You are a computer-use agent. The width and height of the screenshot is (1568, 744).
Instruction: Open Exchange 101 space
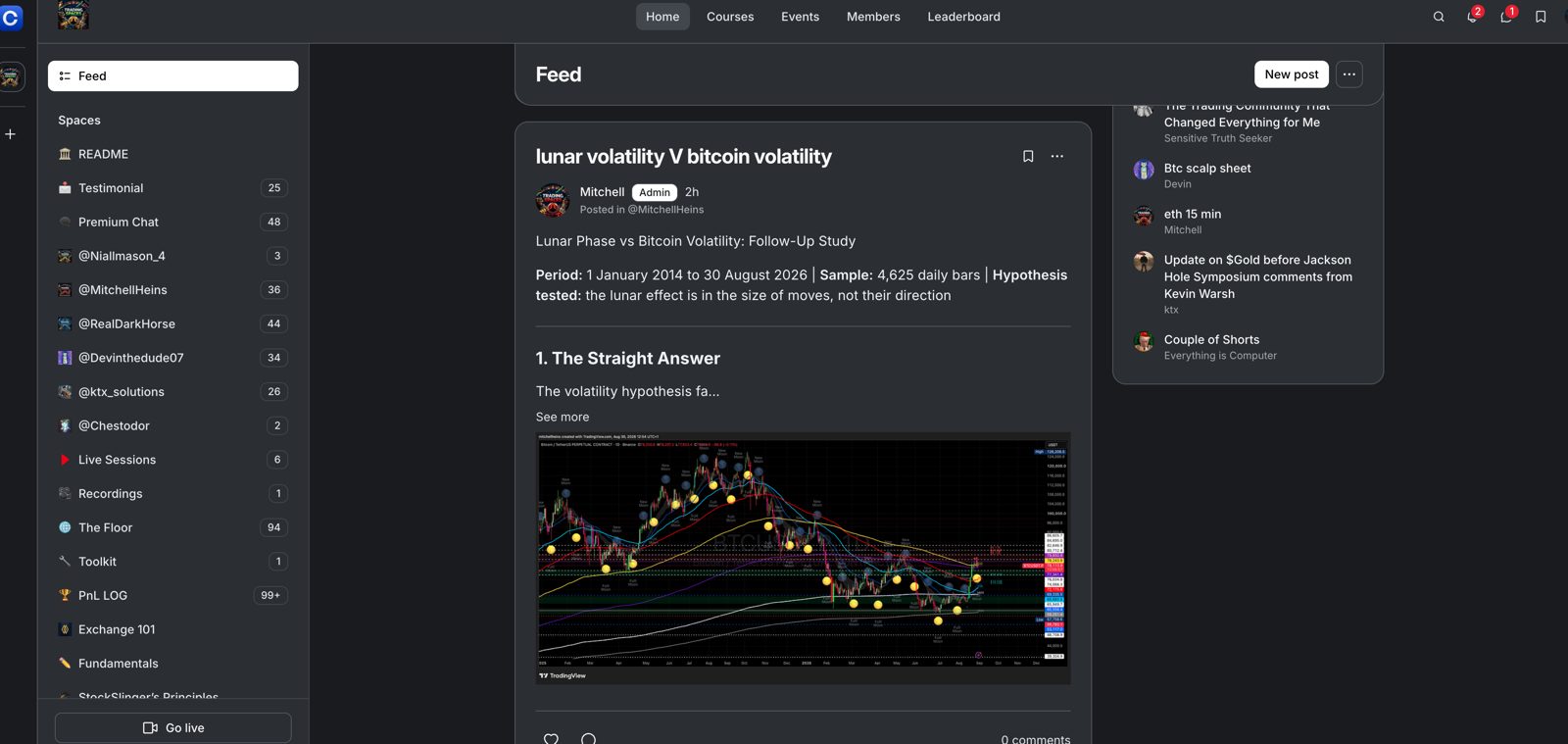click(x=172, y=629)
